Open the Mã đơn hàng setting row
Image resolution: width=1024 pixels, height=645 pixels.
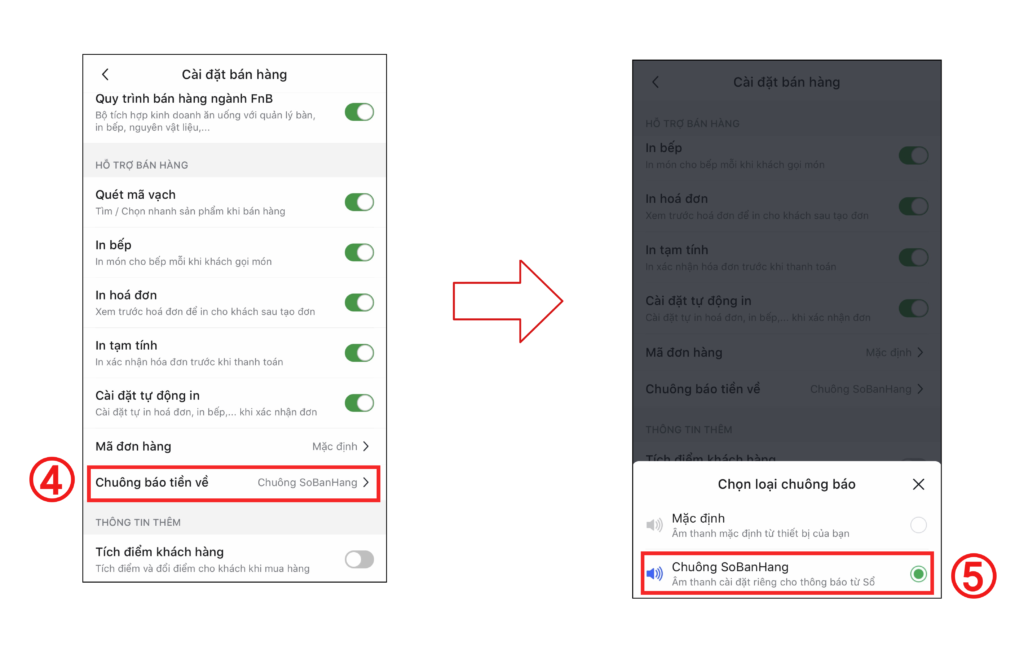(234, 447)
